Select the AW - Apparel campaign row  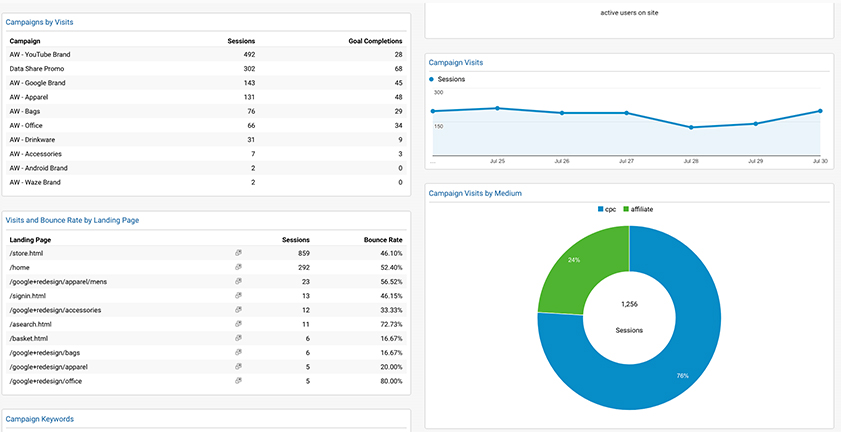[x=207, y=97]
